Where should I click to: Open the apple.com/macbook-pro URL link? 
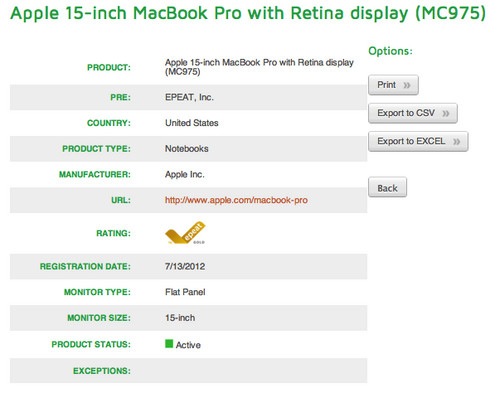(236, 200)
